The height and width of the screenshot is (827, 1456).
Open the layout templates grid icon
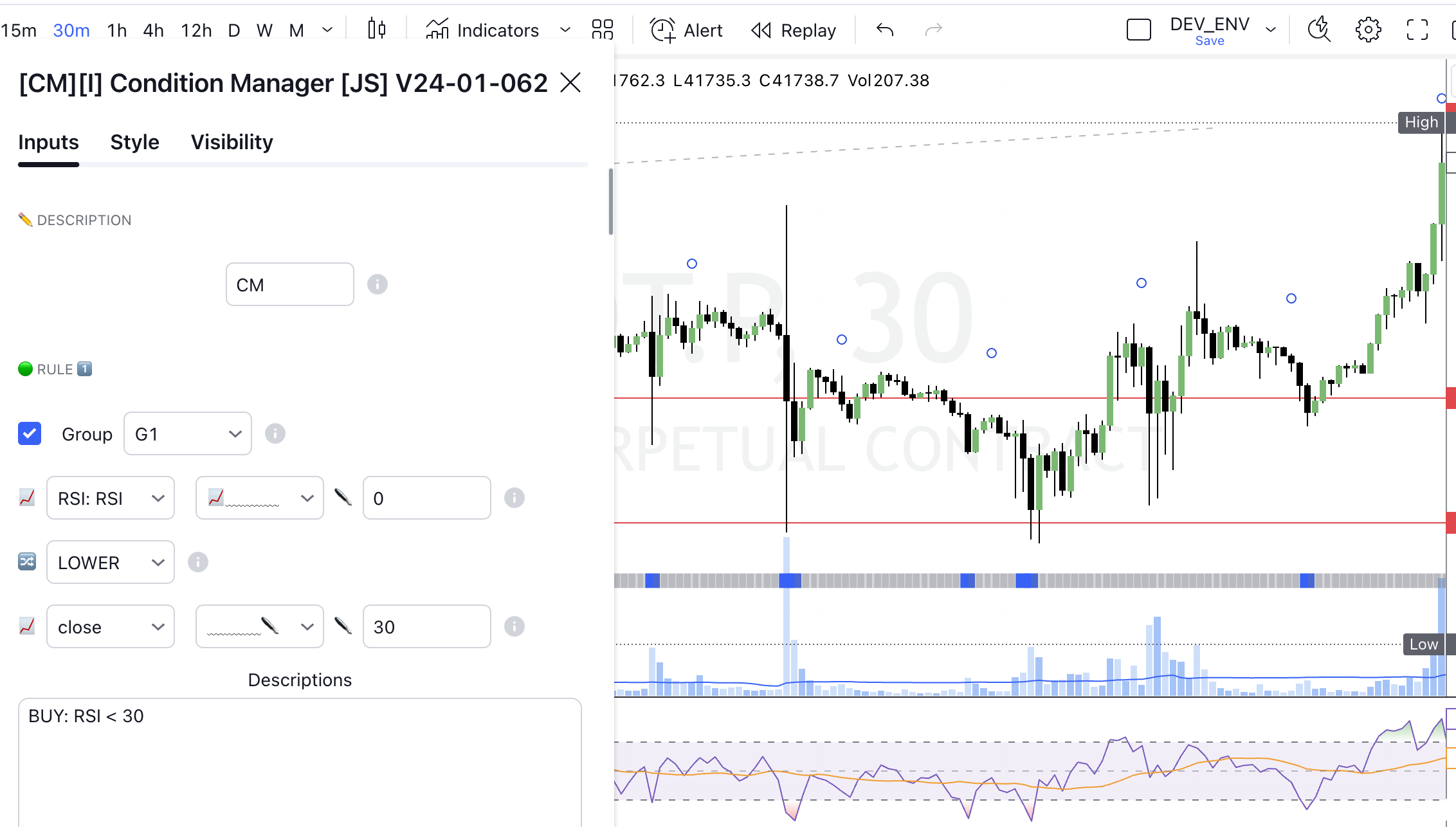[602, 30]
